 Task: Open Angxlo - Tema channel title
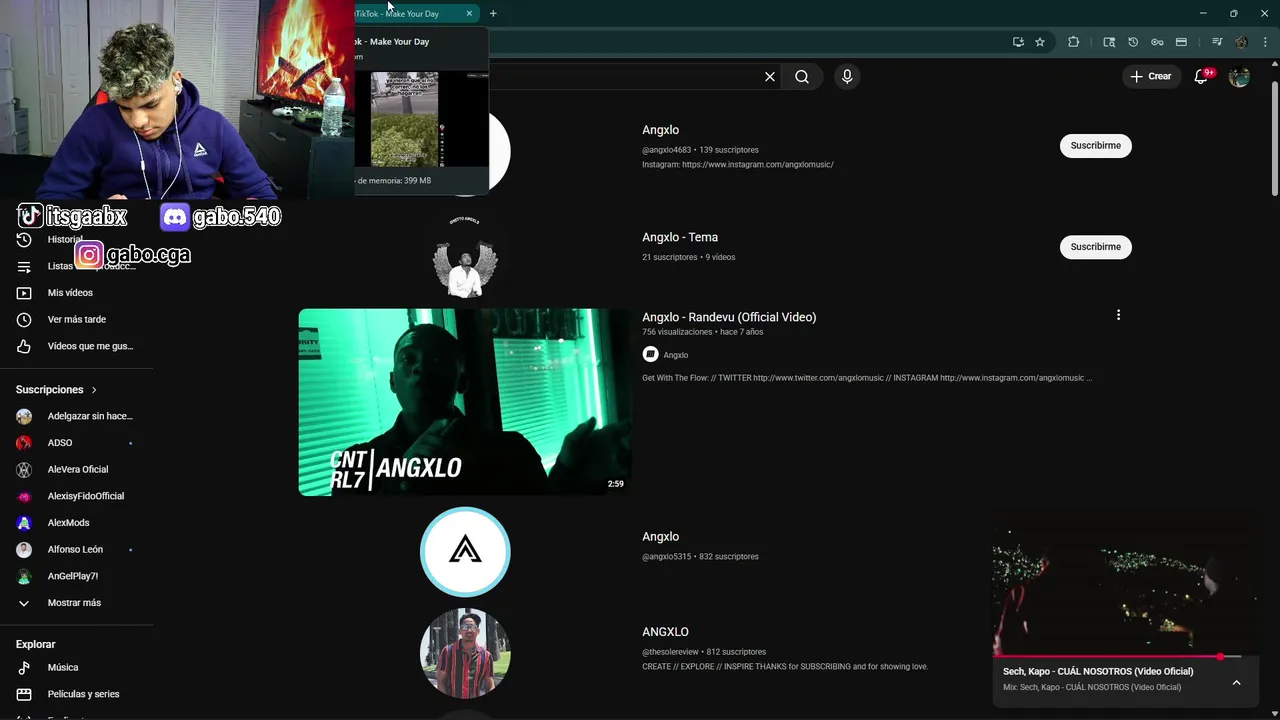point(680,237)
